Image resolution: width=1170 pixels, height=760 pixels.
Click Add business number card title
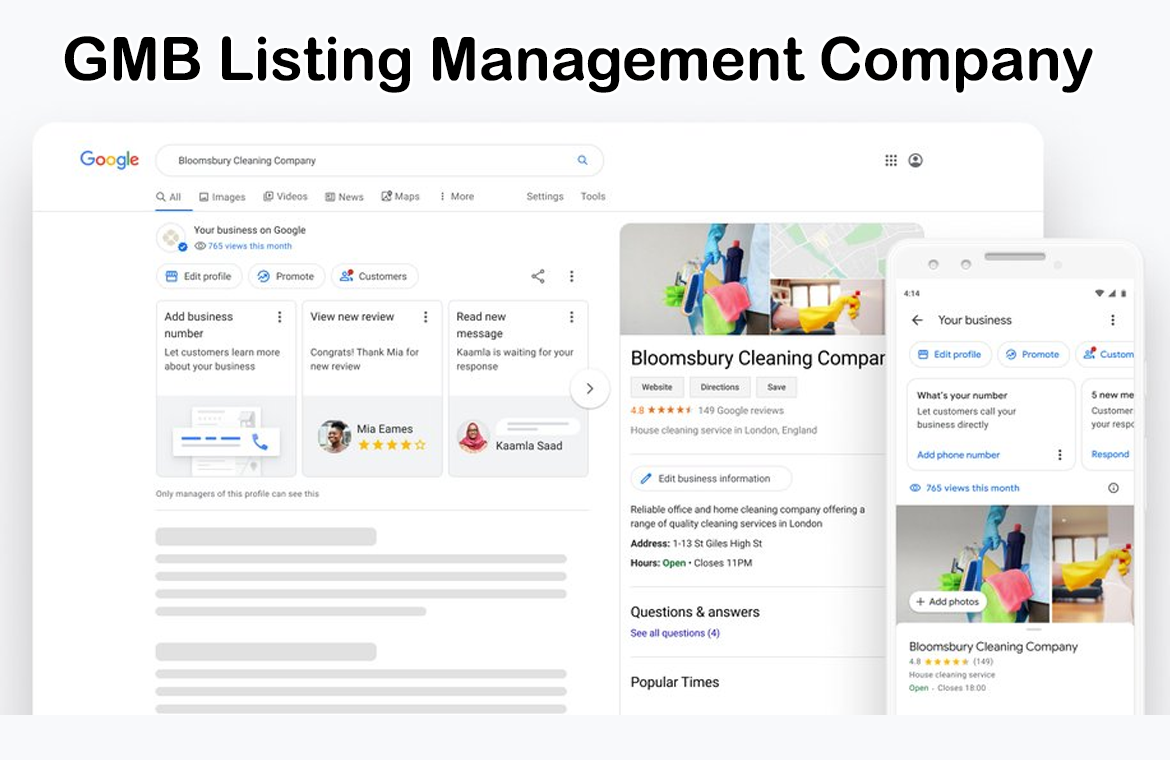(198, 325)
